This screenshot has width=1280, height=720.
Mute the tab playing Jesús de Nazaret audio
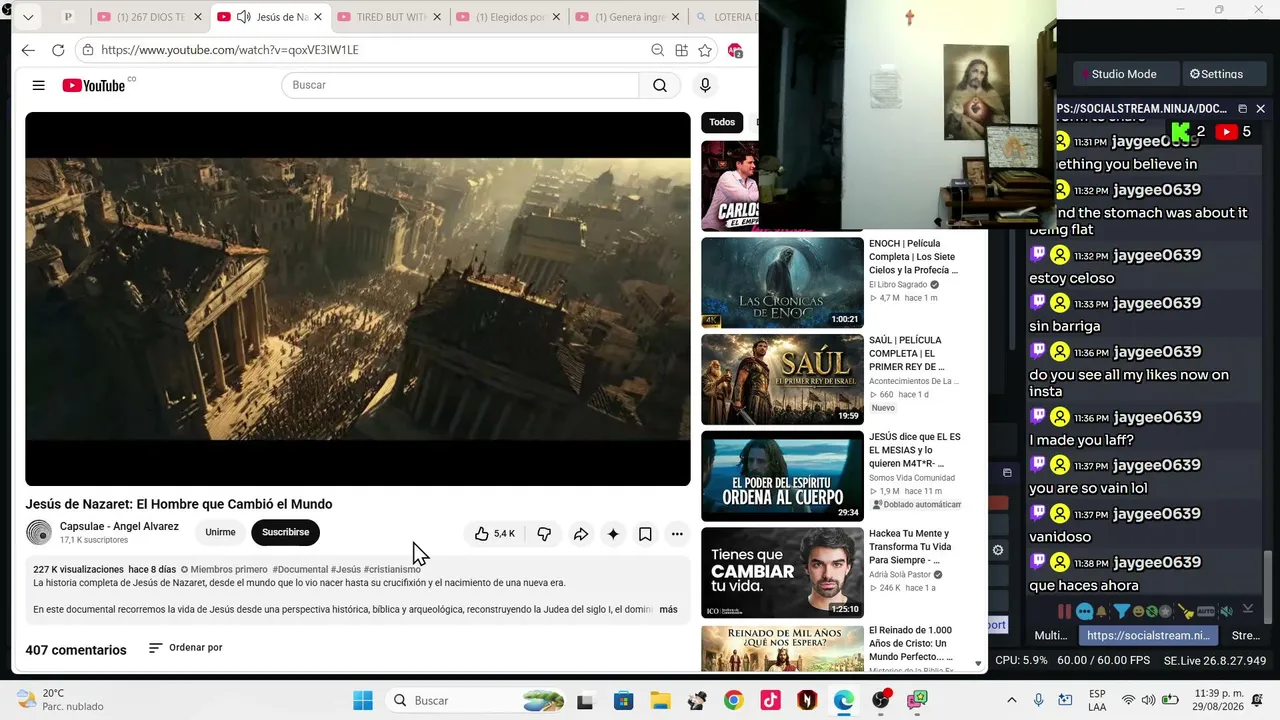click(243, 17)
